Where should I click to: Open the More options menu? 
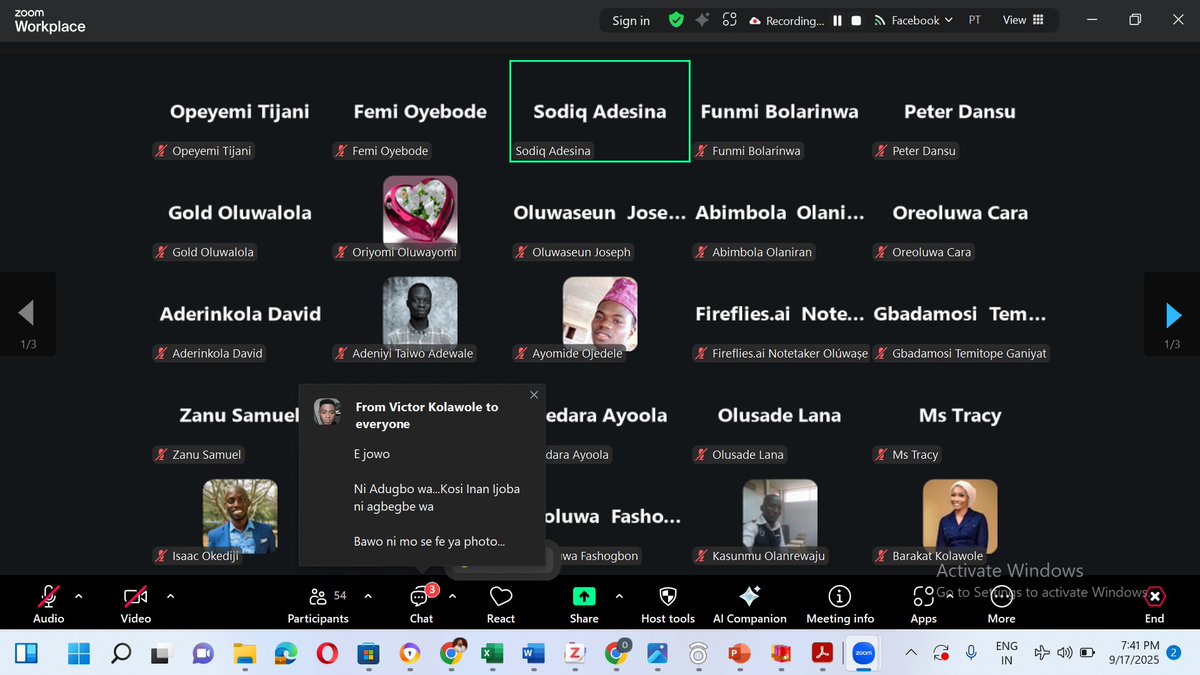coord(1001,603)
